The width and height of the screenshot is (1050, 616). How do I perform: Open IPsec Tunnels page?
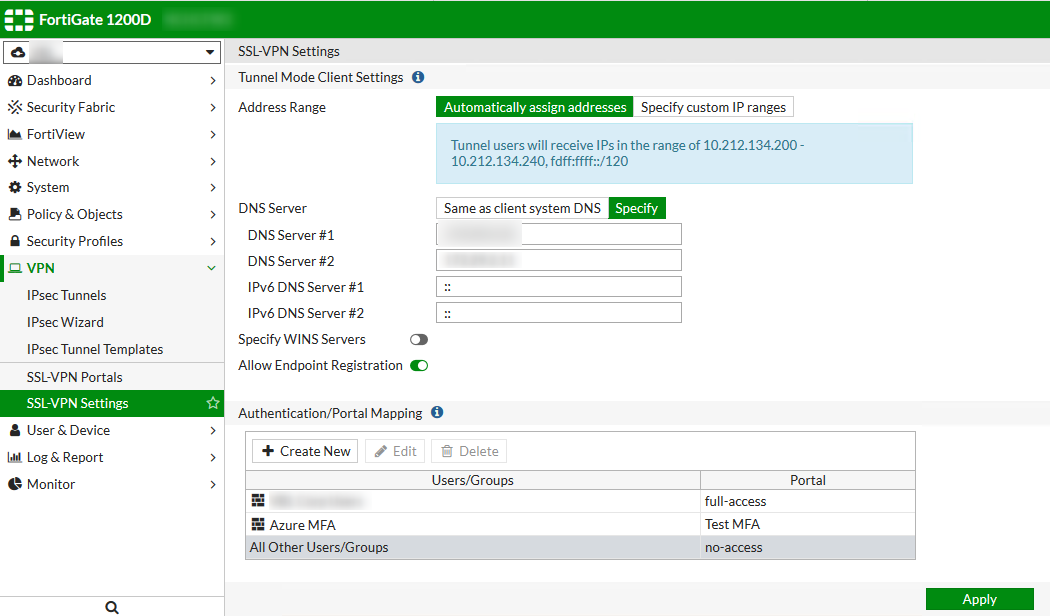click(112, 295)
